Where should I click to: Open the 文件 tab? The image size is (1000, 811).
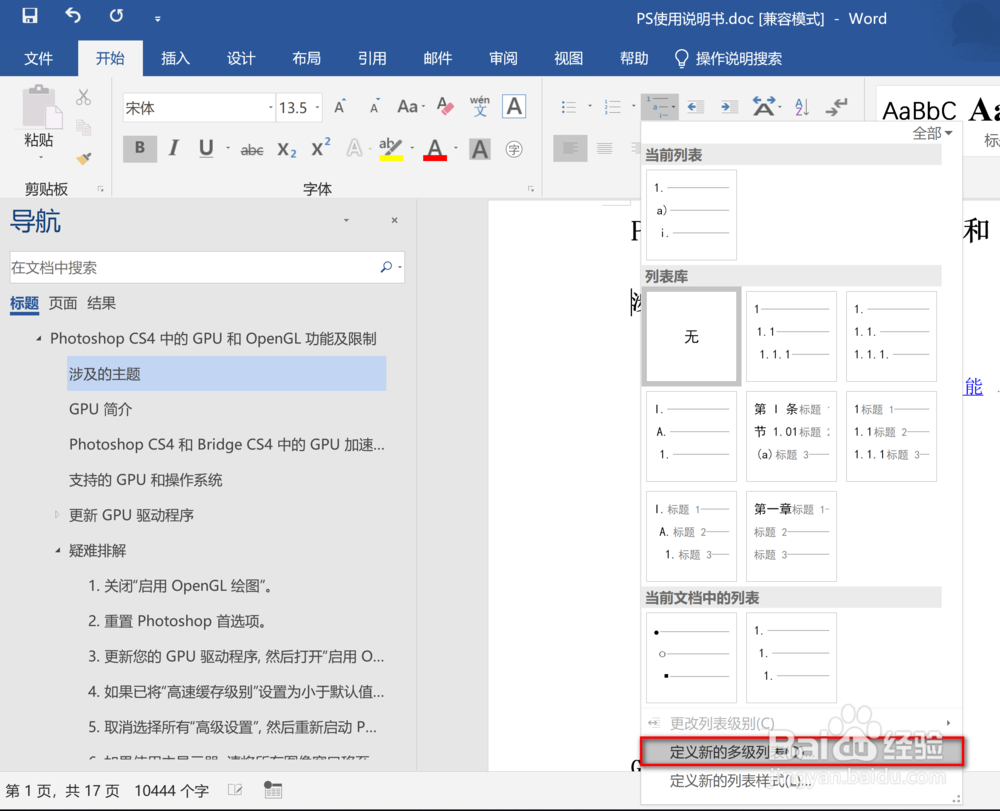tap(38, 59)
